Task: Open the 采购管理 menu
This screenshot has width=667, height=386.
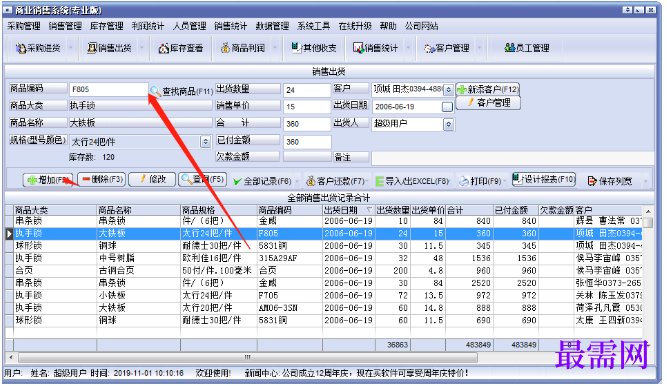Action: click(x=24, y=26)
